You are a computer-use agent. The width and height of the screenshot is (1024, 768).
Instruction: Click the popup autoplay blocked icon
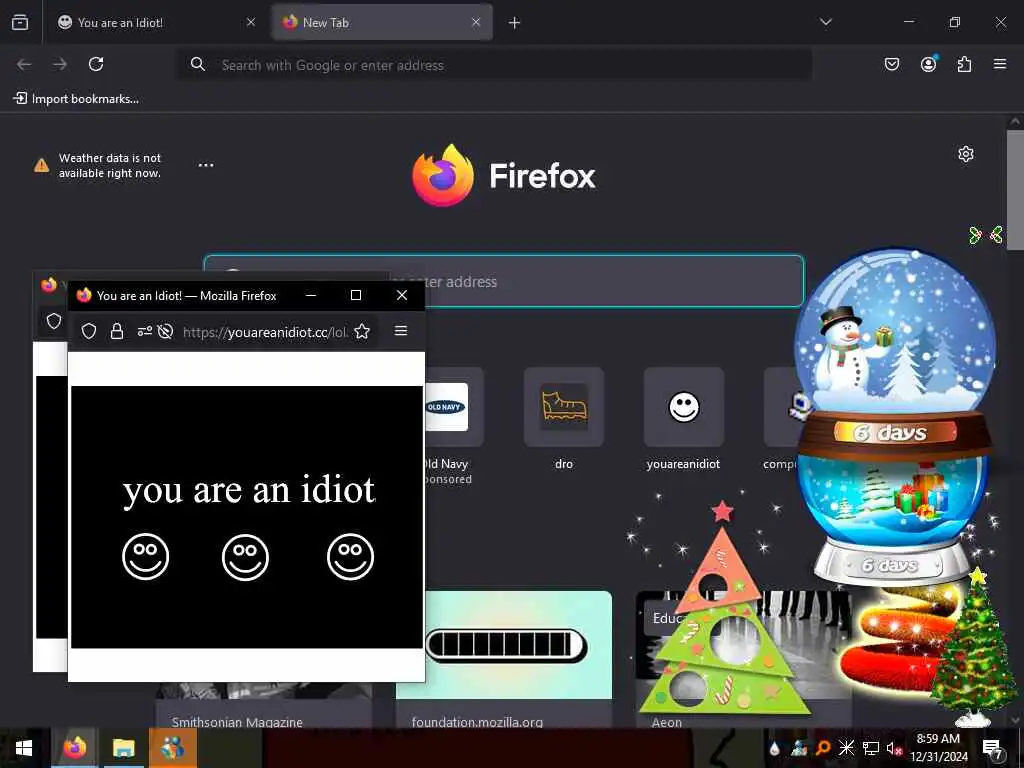(165, 332)
